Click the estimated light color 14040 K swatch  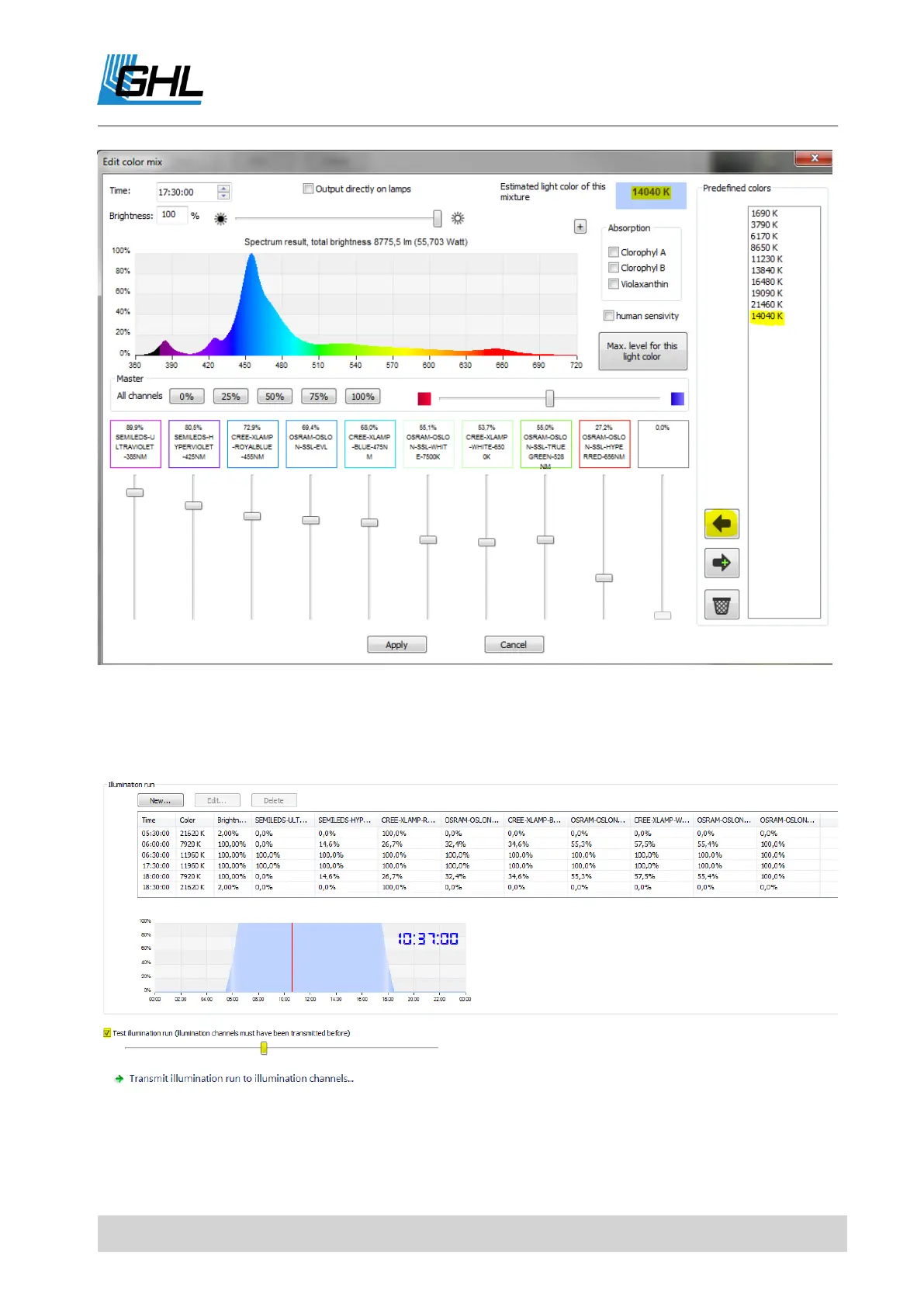651,195
